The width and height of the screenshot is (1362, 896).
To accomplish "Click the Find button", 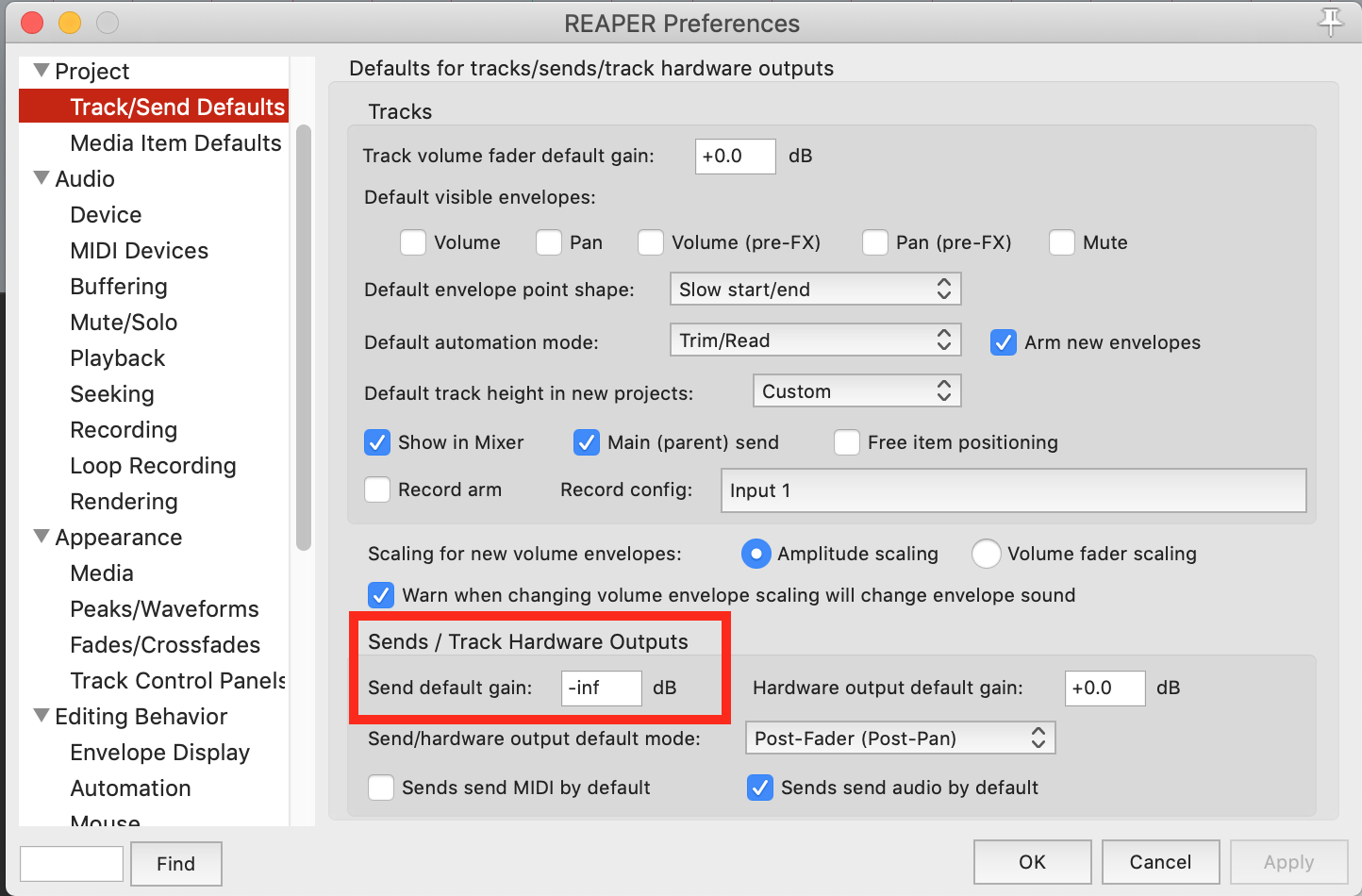I will 175,863.
